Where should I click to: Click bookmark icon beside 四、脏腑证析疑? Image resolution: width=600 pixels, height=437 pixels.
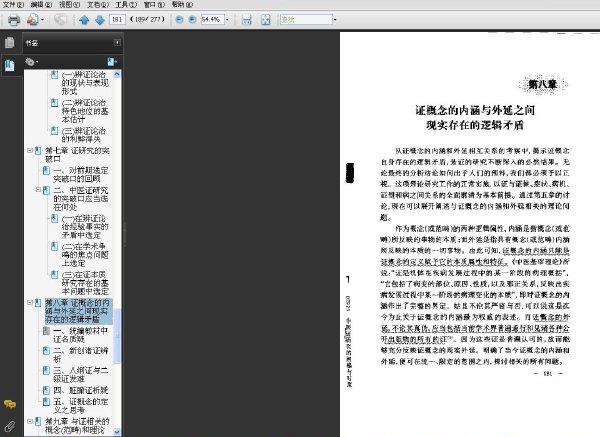tap(46, 390)
